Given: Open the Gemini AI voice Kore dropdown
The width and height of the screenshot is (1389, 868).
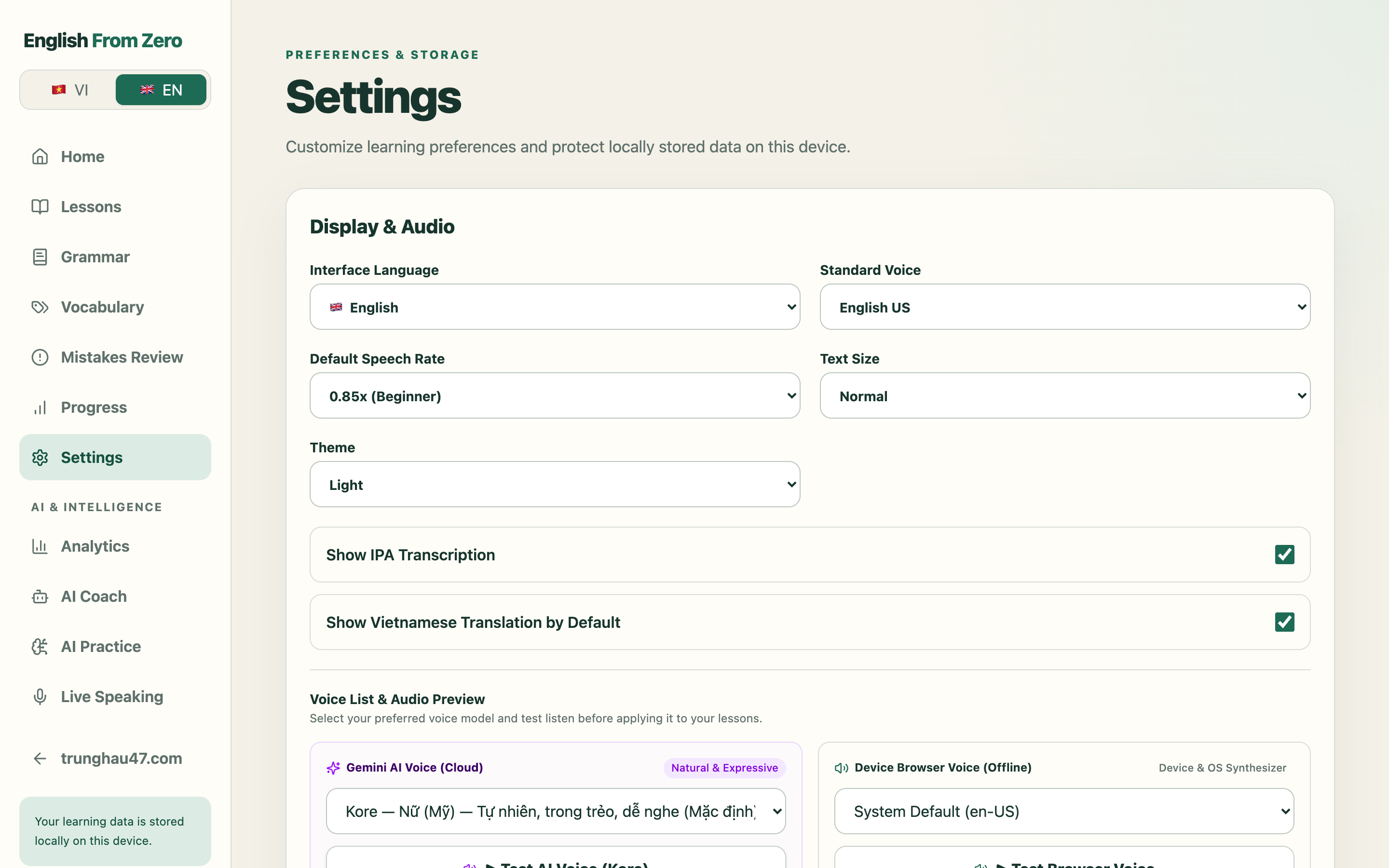Looking at the screenshot, I should coord(556,811).
